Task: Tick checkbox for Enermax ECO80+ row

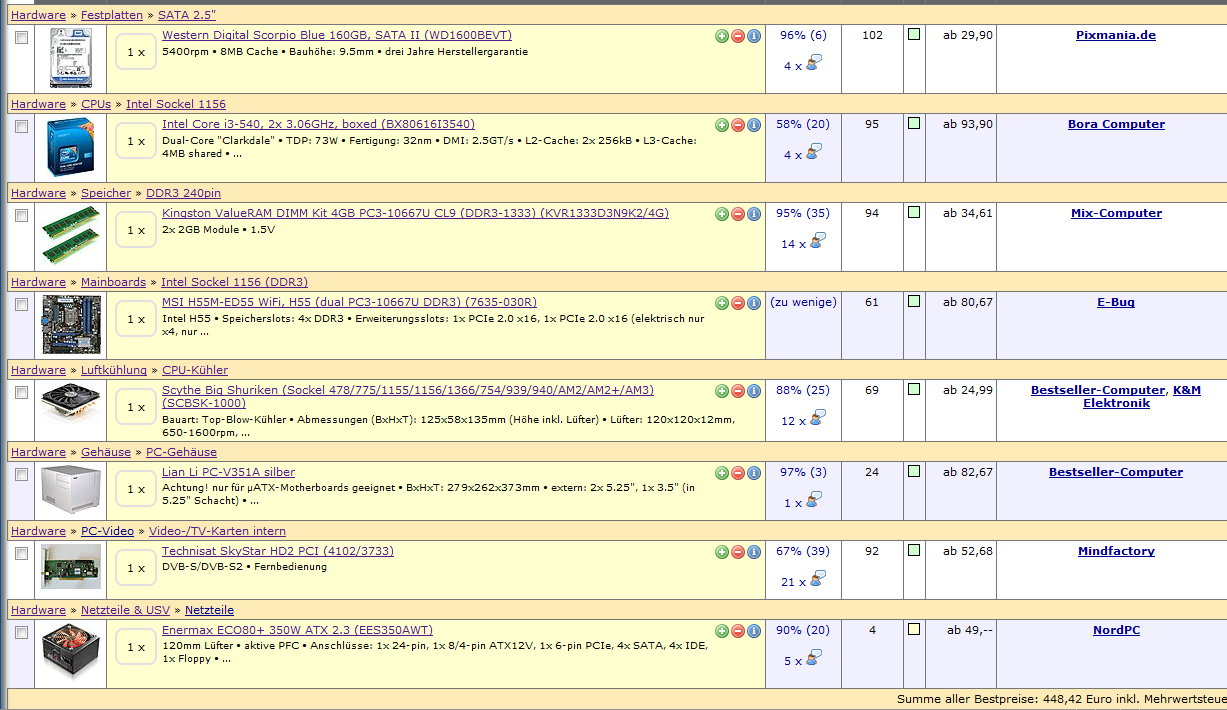Action: pyautogui.click(x=22, y=632)
